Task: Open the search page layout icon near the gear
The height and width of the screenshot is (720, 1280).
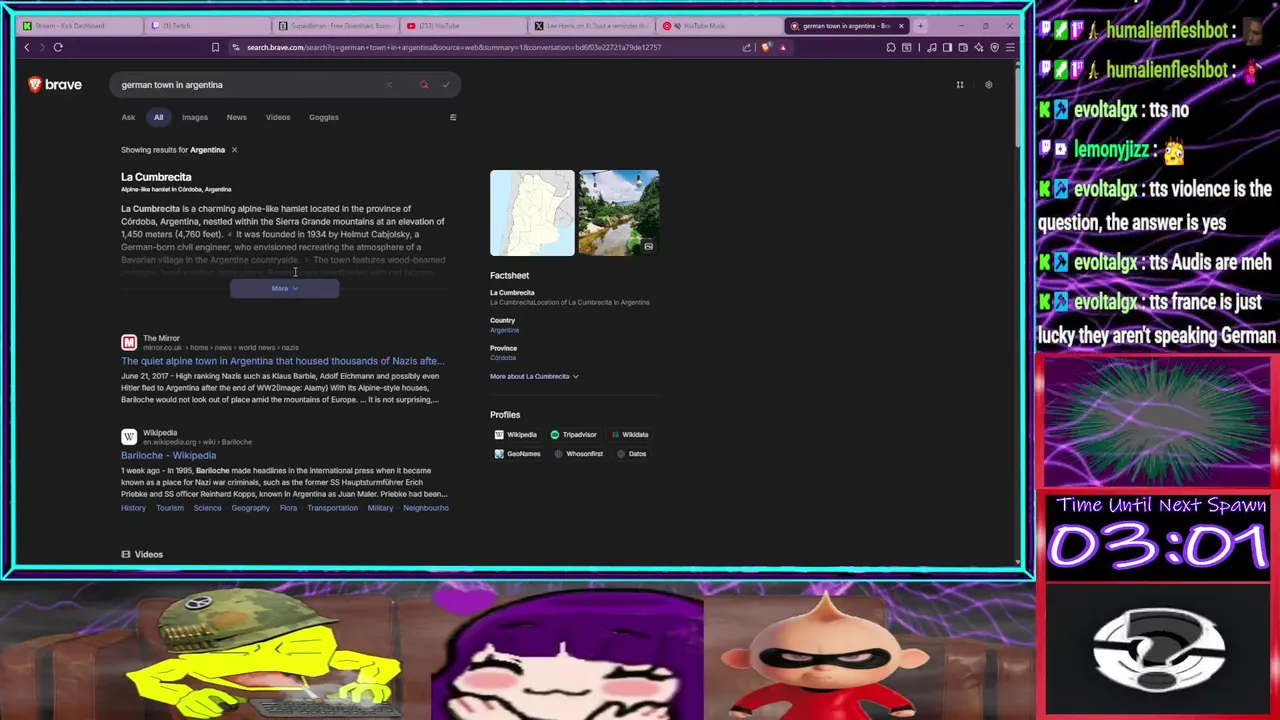Action: point(959,85)
